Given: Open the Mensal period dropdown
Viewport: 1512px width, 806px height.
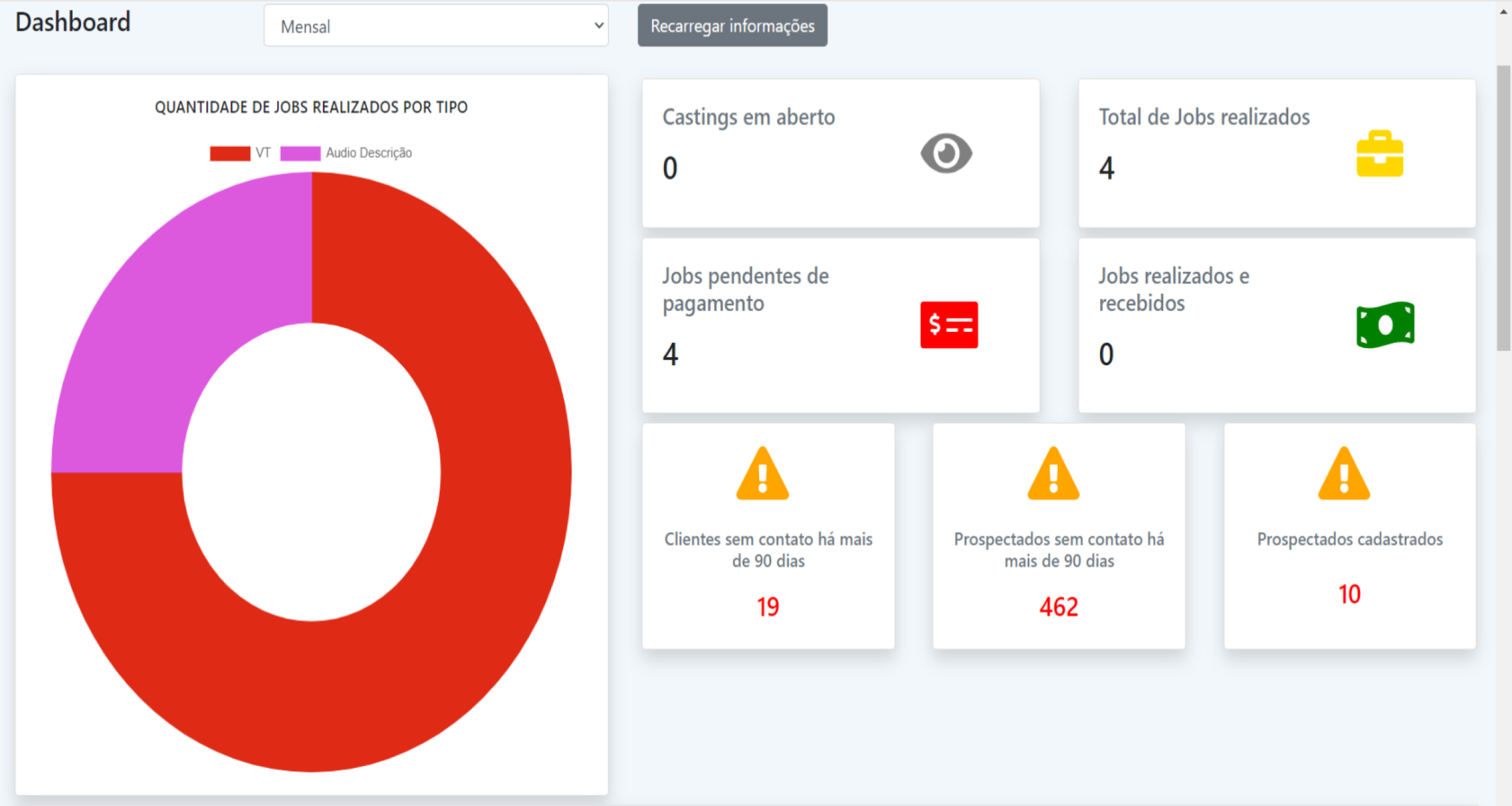Looking at the screenshot, I should (x=435, y=26).
